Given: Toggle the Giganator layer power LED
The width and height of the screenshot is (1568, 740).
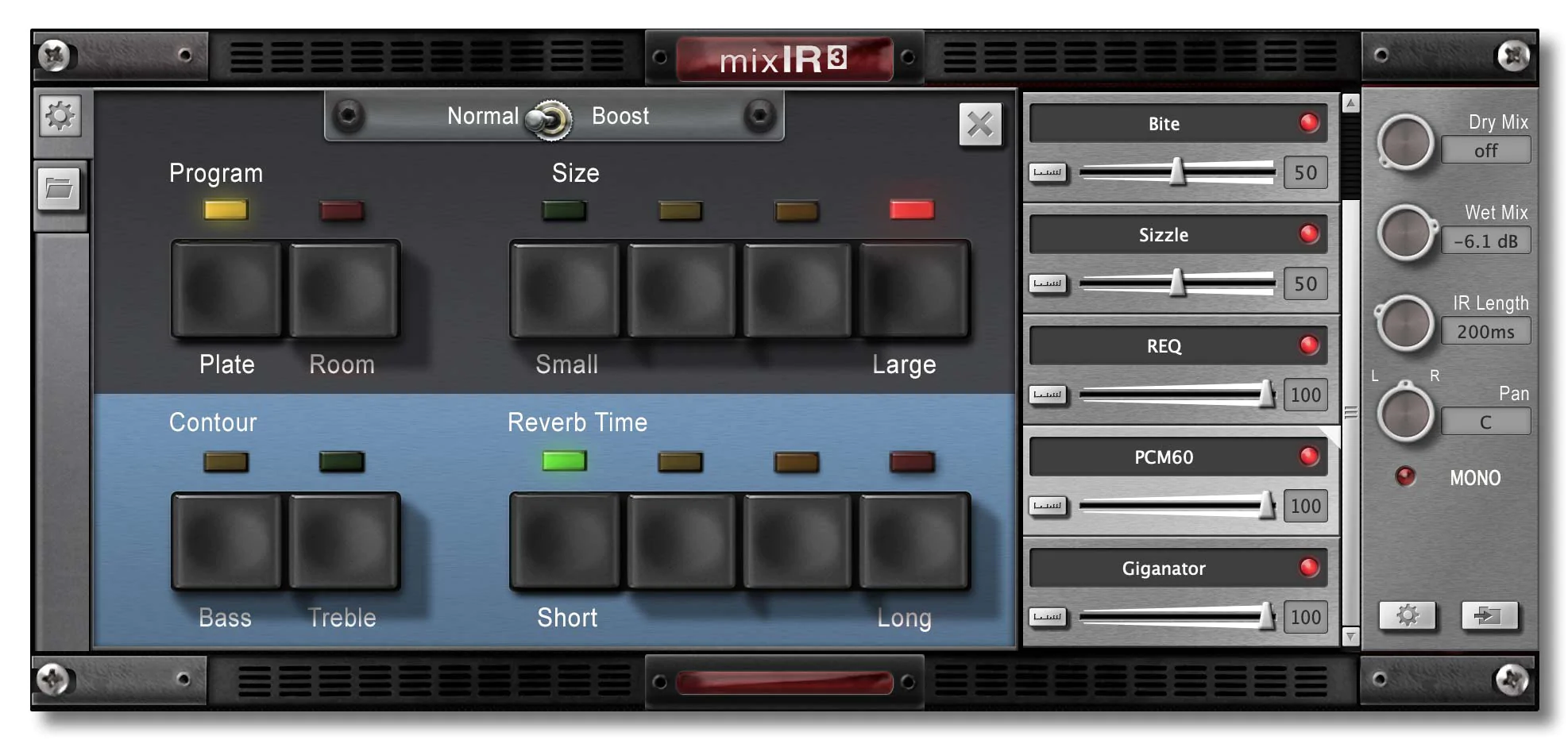Looking at the screenshot, I should tap(1309, 568).
